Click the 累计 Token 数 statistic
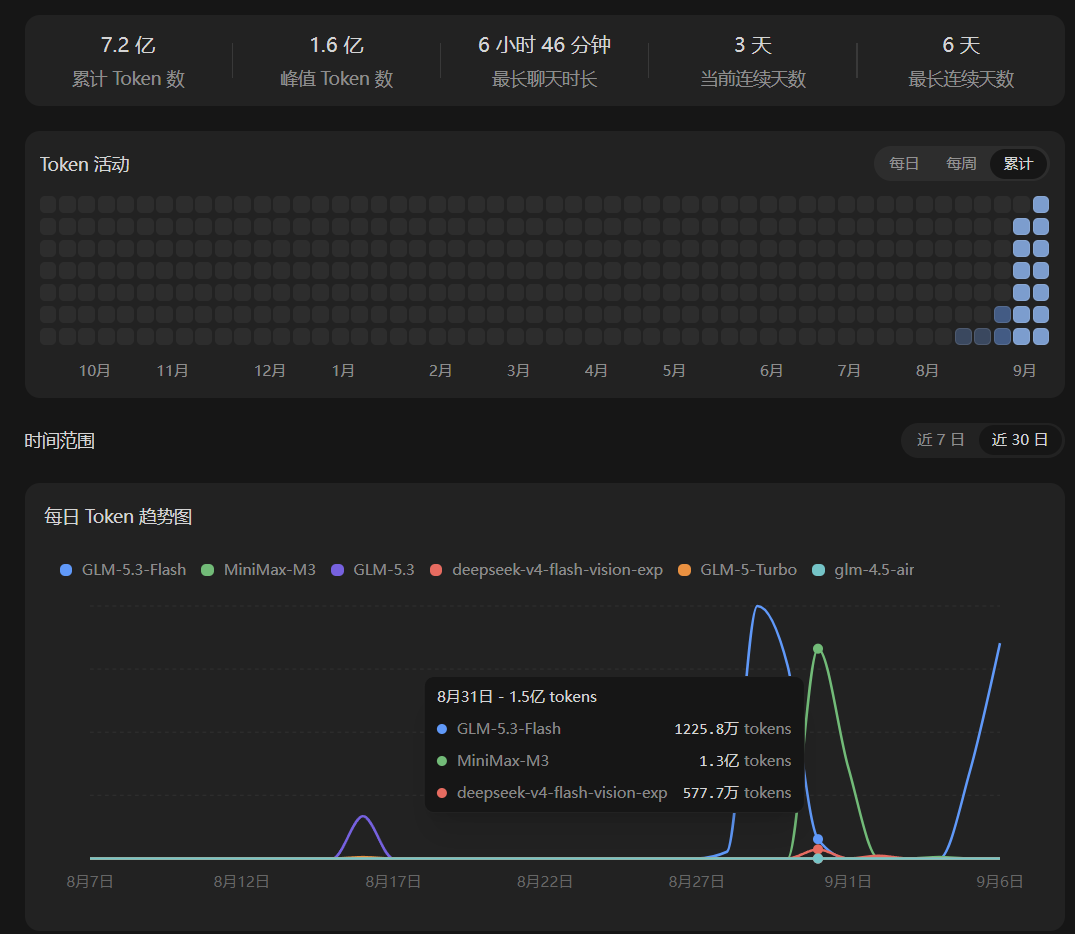Viewport: 1075px width, 934px height. [128, 62]
